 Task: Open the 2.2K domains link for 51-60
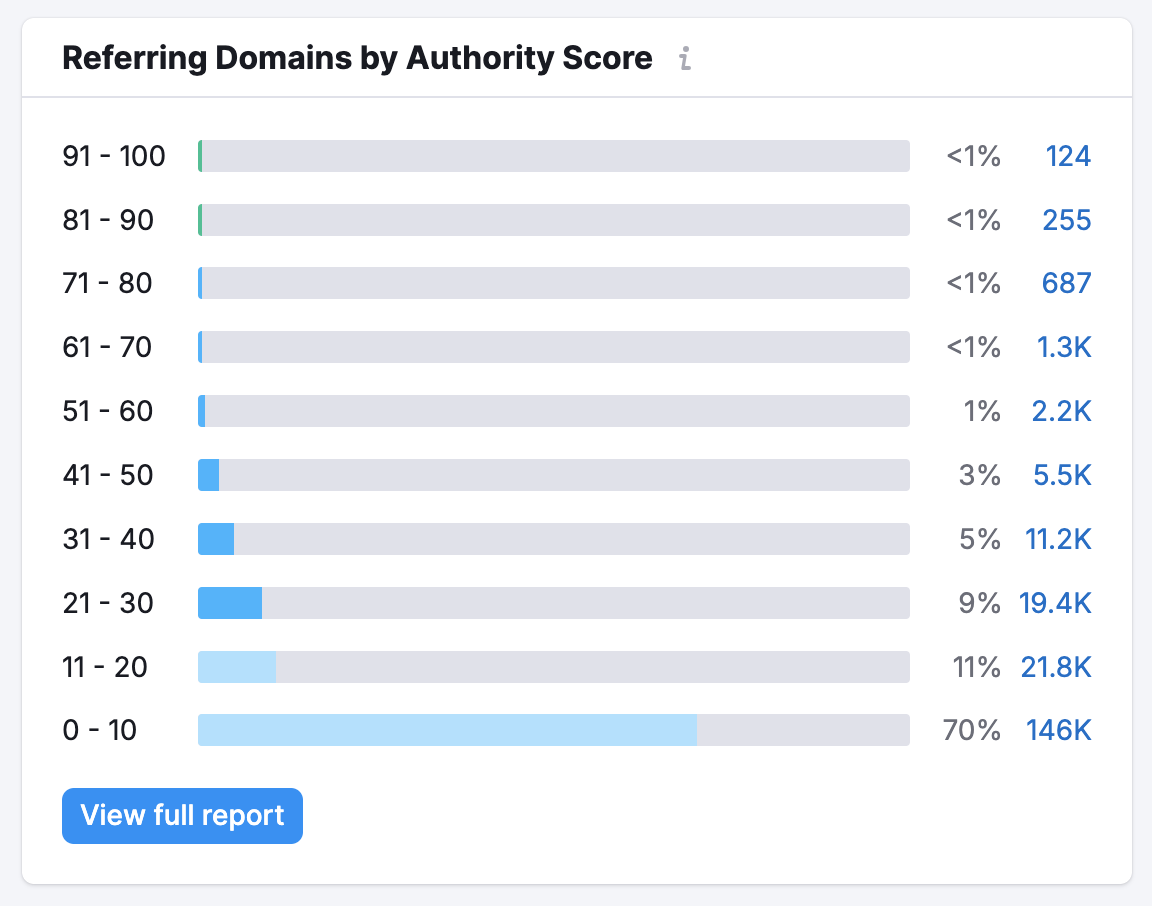coord(1061,411)
